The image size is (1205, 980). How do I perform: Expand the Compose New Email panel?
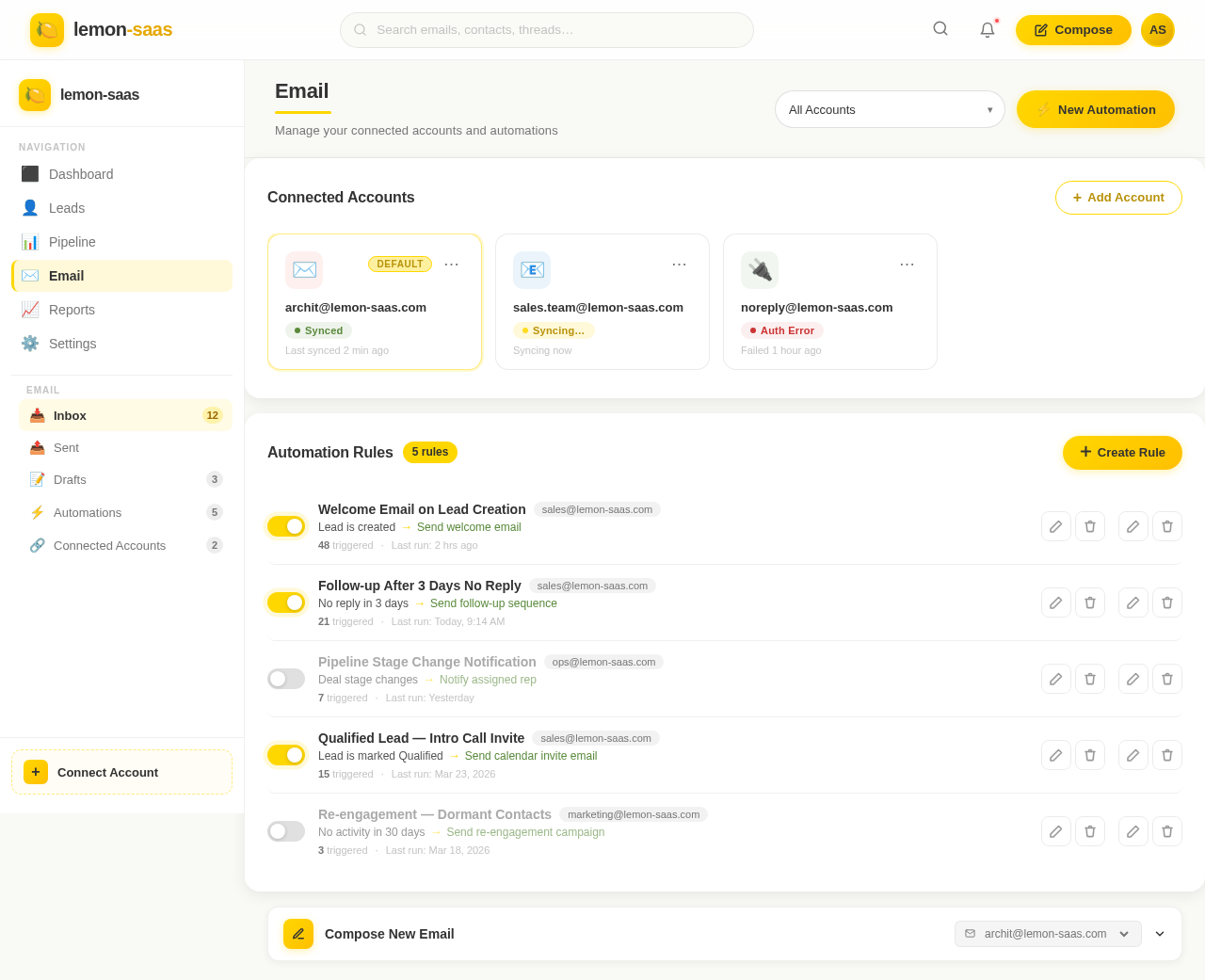pos(1159,933)
